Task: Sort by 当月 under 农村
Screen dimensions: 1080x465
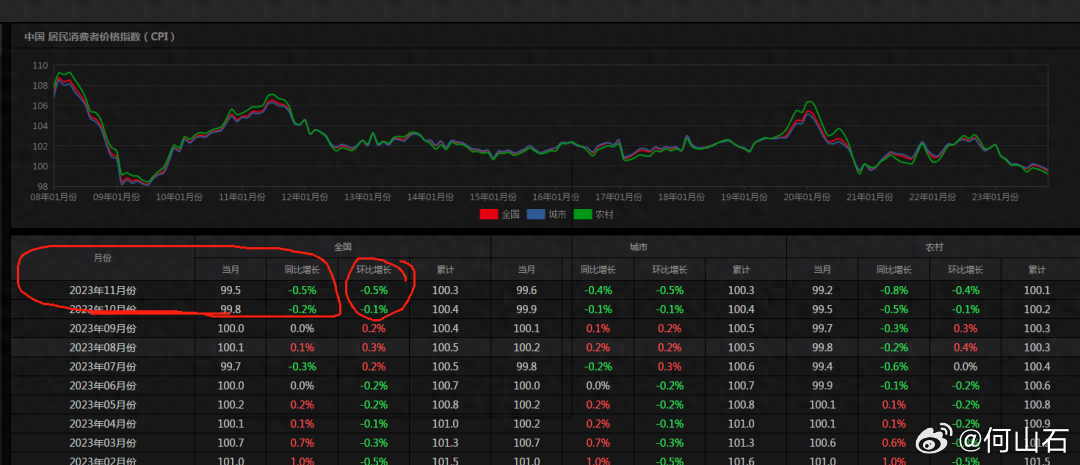Action: (x=822, y=269)
